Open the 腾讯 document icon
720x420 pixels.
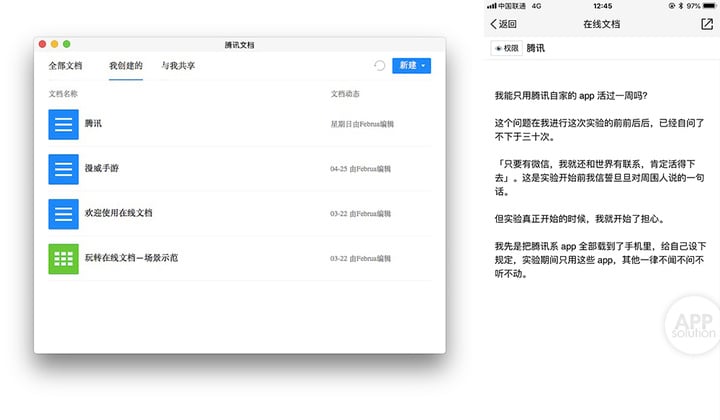point(63,124)
